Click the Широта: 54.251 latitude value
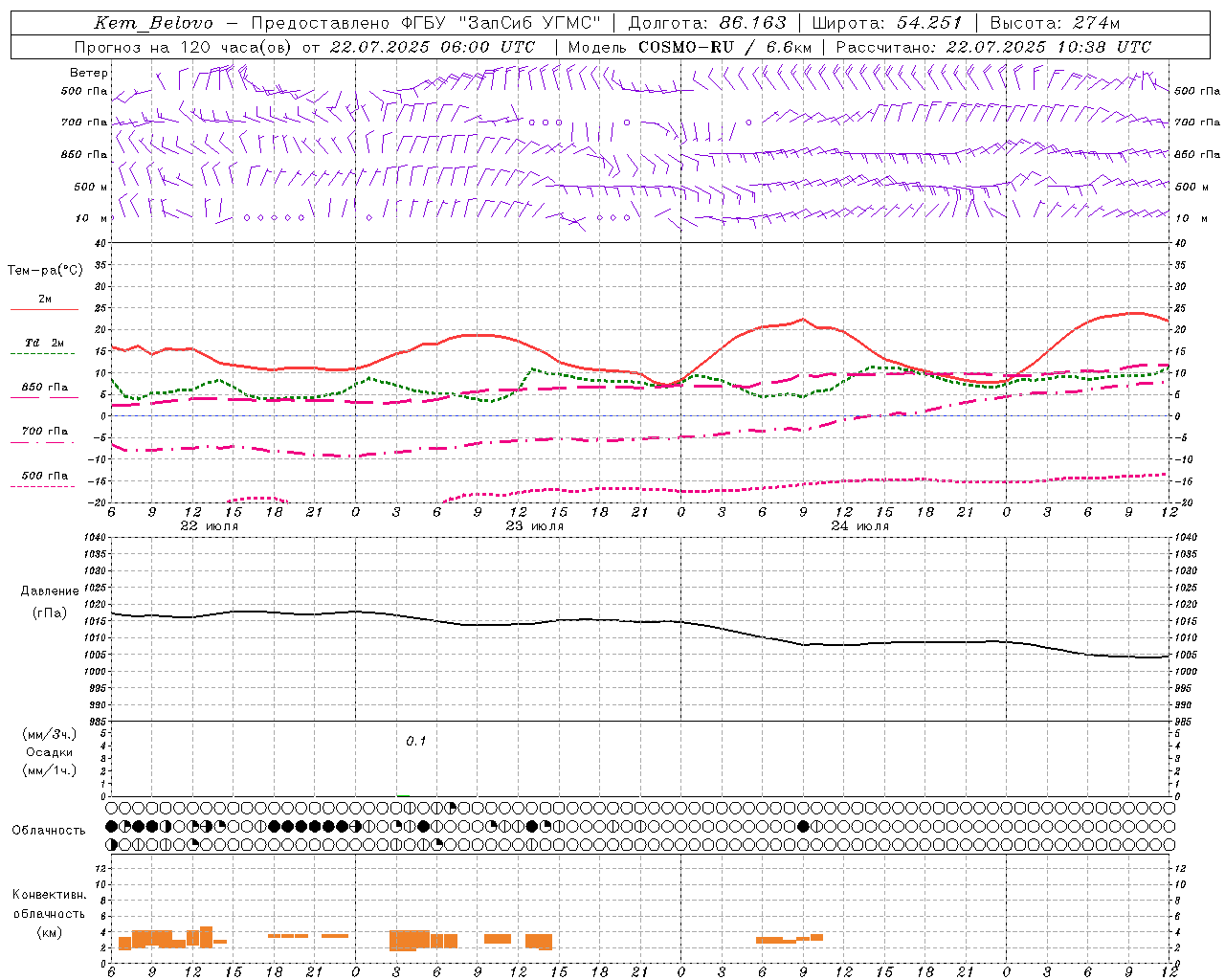 pos(886,23)
